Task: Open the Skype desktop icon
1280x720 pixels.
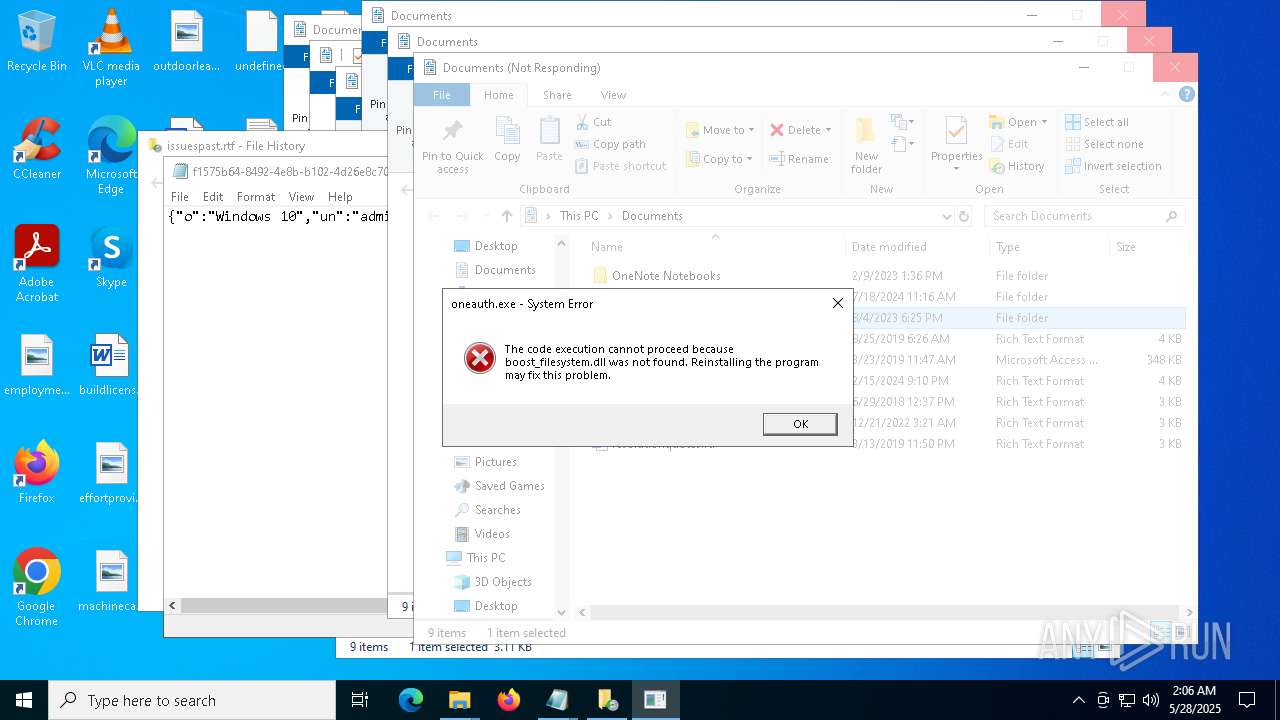Action: pos(111,257)
